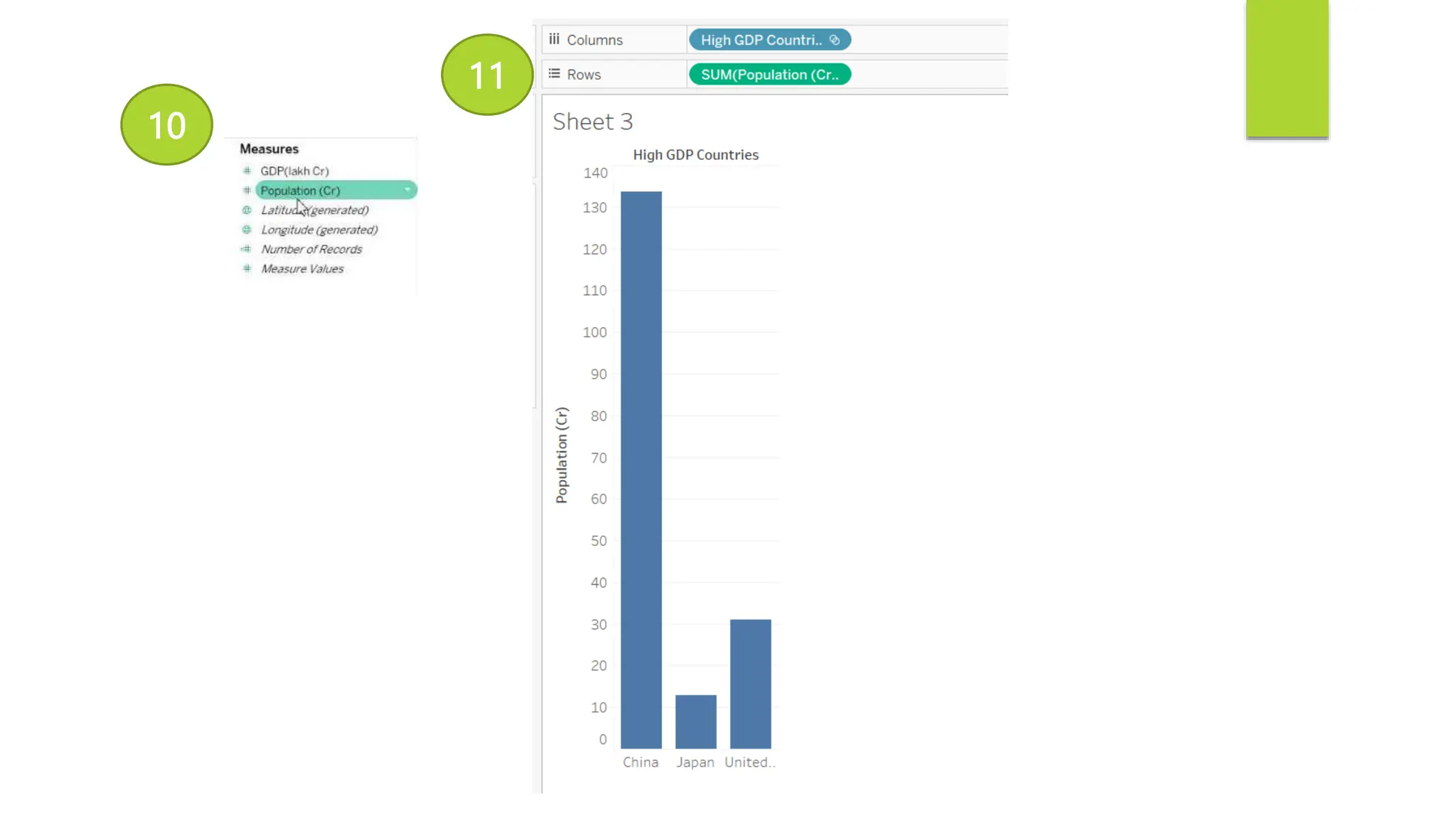The width and height of the screenshot is (1456, 819).
Task: Click the Japan bar in the chart
Action: click(x=695, y=721)
